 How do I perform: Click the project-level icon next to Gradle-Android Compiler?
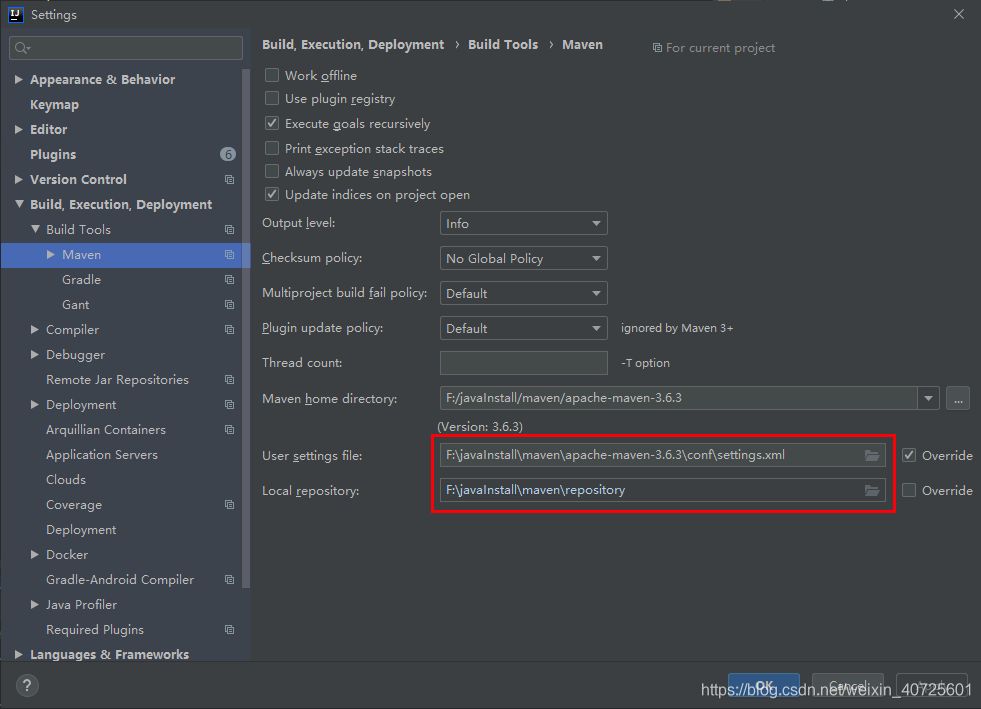(x=230, y=580)
